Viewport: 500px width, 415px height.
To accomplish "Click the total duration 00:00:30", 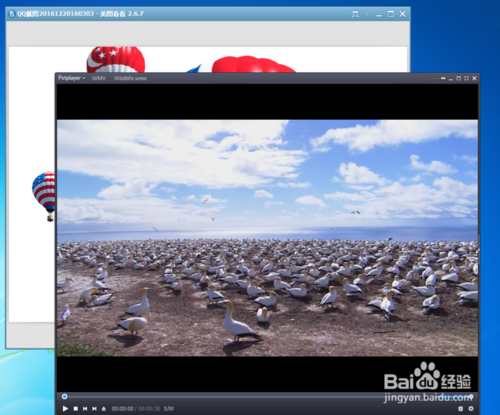I will pos(149,409).
